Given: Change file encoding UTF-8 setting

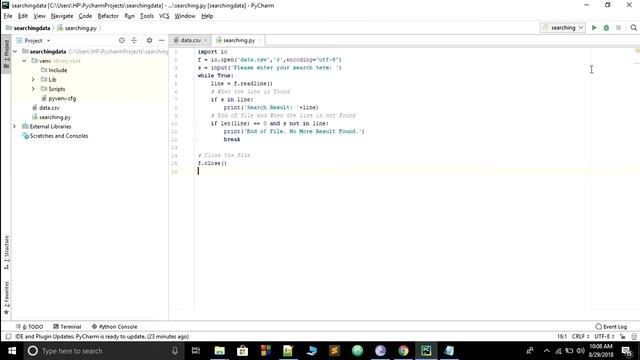Looking at the screenshot, I should [x=604, y=337].
